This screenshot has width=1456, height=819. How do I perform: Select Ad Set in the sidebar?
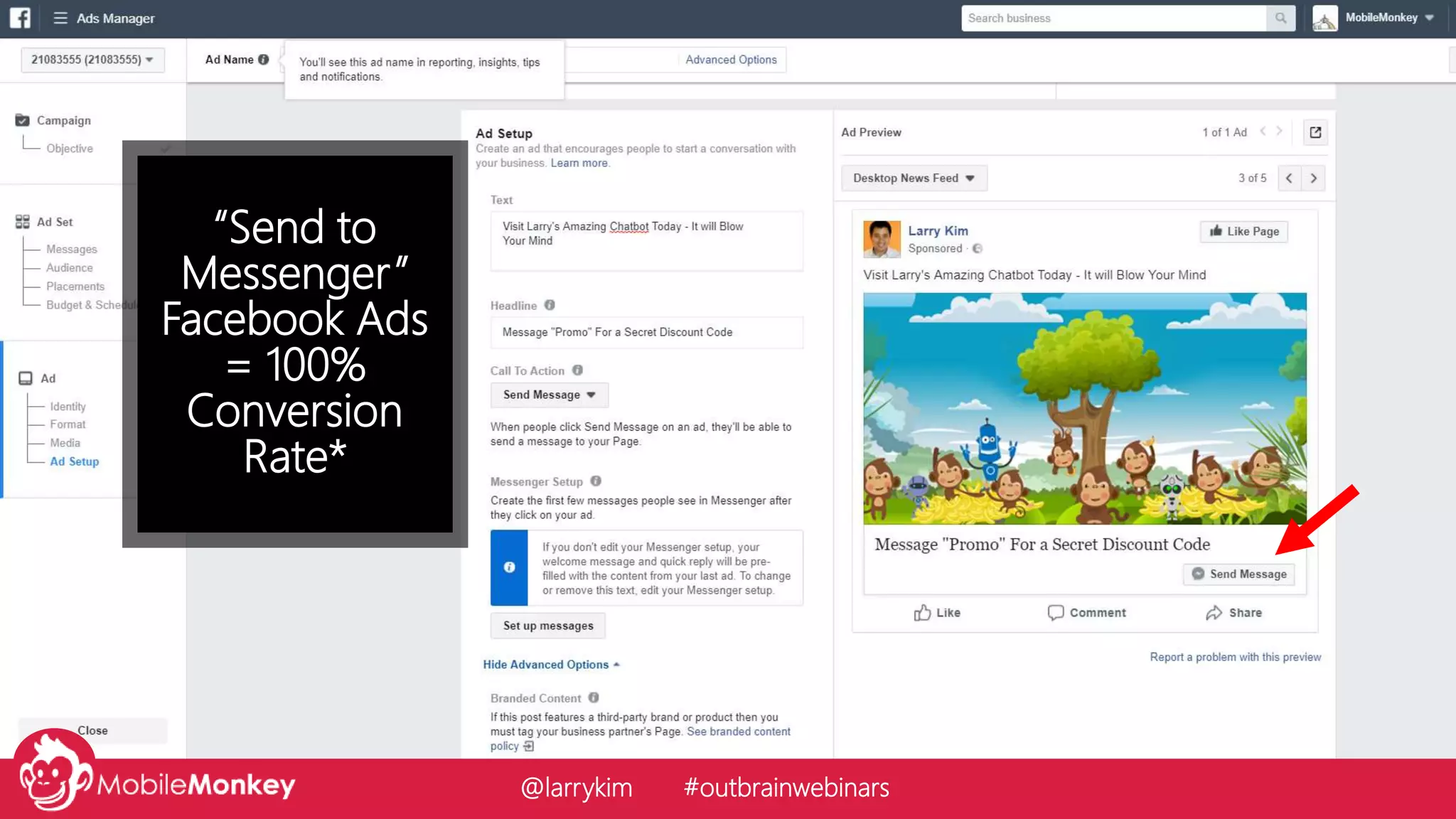click(55, 222)
